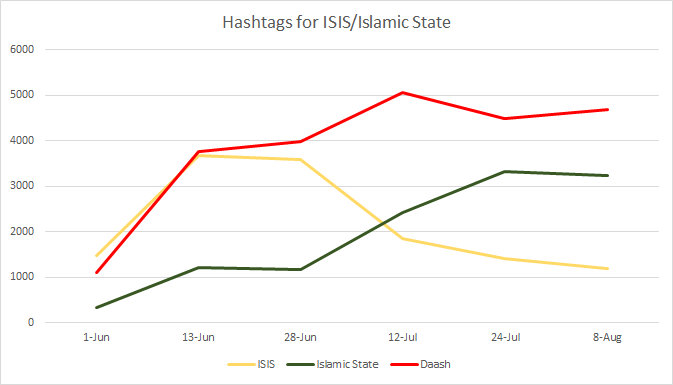673x385 pixels.
Task: Select the ISIS legend entry
Action: pyautogui.click(x=251, y=364)
